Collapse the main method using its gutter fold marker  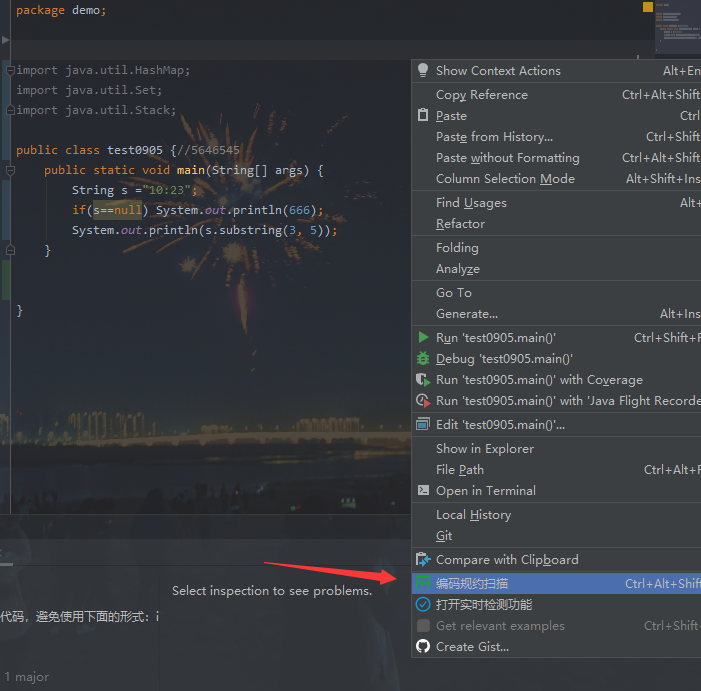coord(10,170)
